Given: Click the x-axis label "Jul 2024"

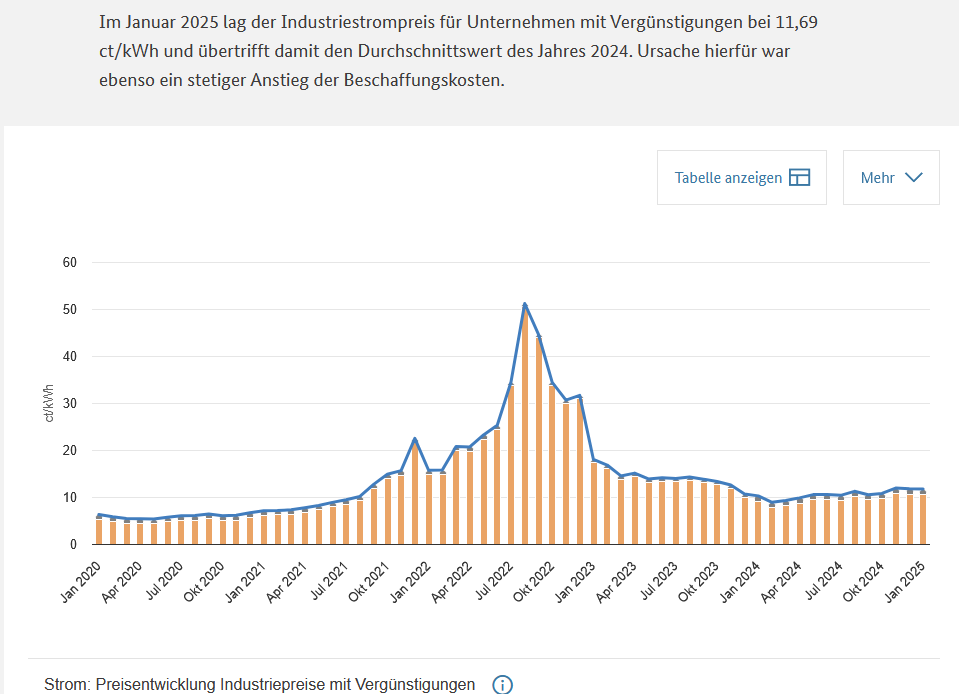Looking at the screenshot, I should click(x=824, y=581).
